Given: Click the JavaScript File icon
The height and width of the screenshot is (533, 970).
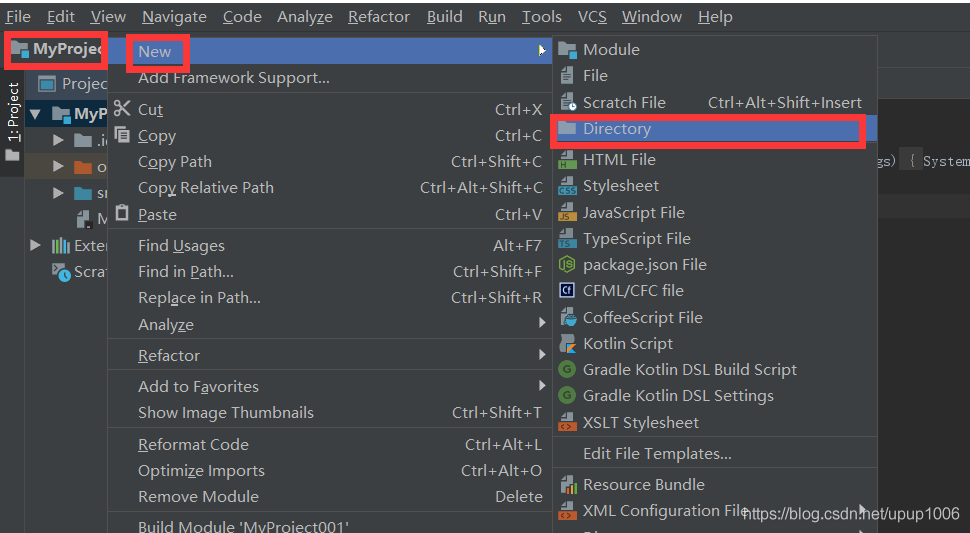Looking at the screenshot, I should point(568,213).
